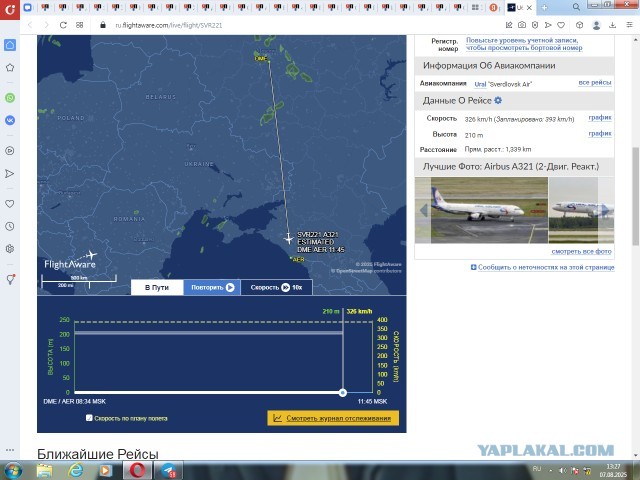Open the sidebar lightbulb tips icon
Screen dimensions: 640x480
coord(10,279)
